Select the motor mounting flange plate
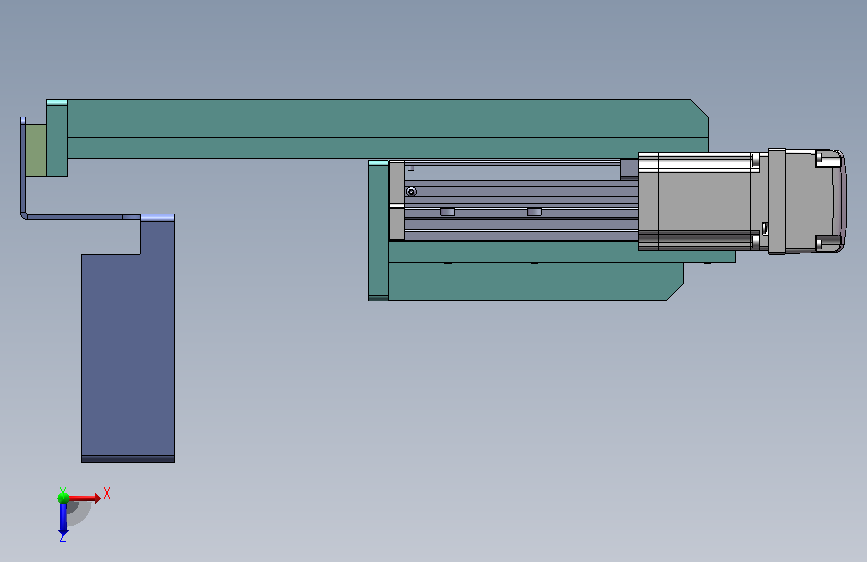This screenshot has width=867, height=562. click(x=777, y=201)
